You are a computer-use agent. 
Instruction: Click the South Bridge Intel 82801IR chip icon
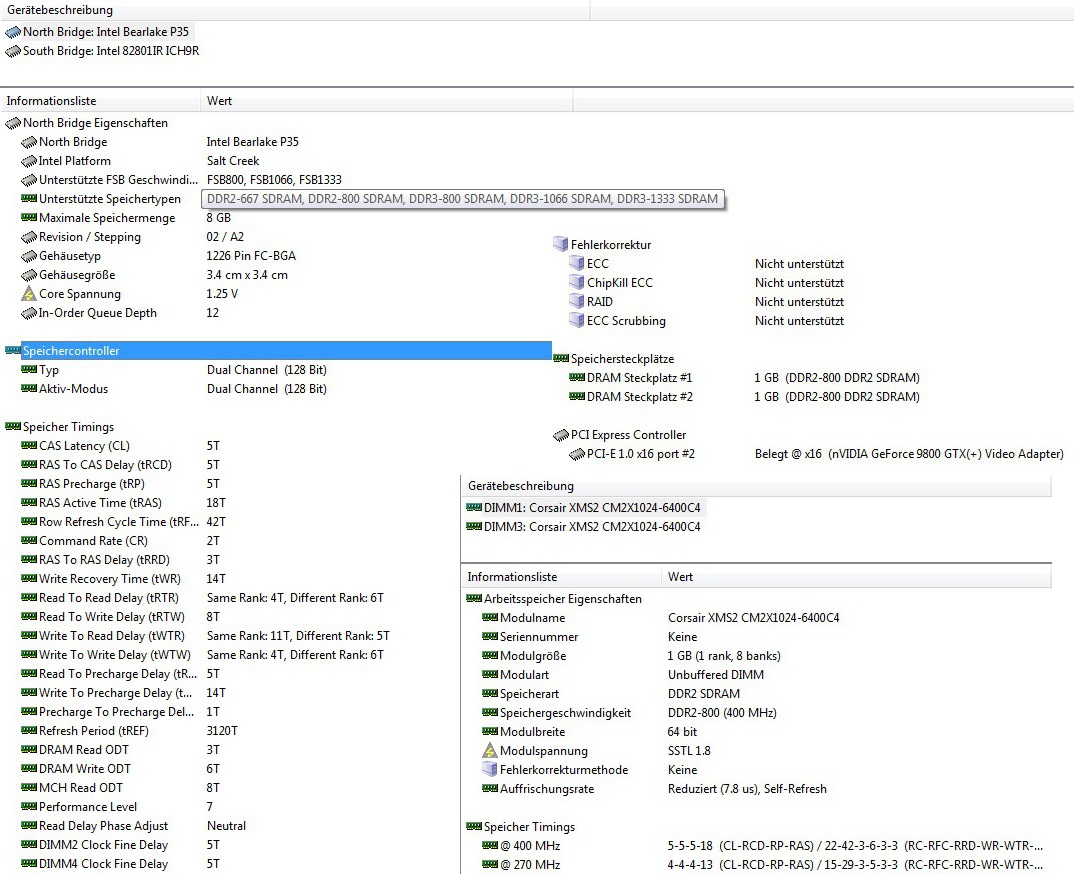coord(13,51)
